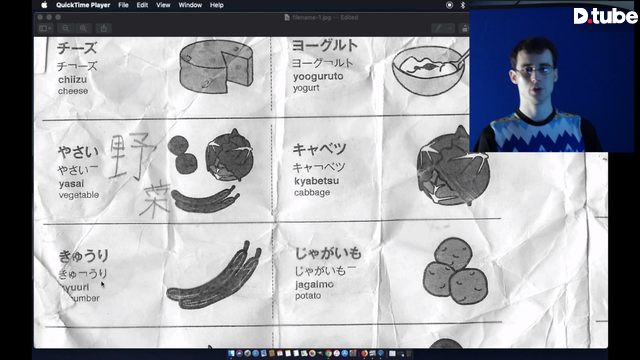
Task: Click the three potatoes drawing
Action: (x=455, y=271)
